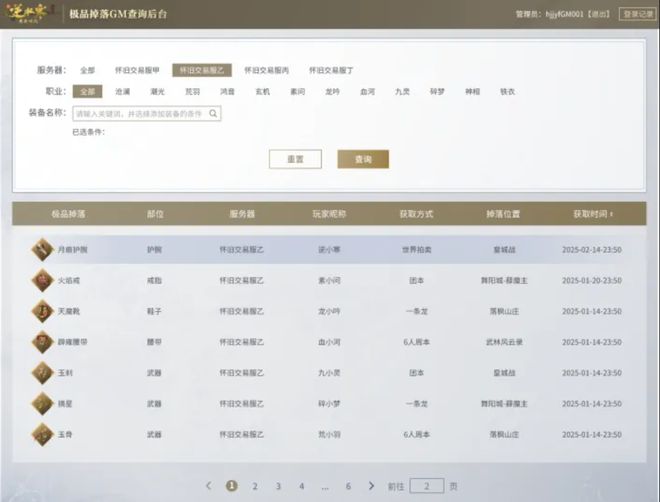Filter by profession 血河
Viewport: 660px width, 502px height.
click(x=367, y=91)
